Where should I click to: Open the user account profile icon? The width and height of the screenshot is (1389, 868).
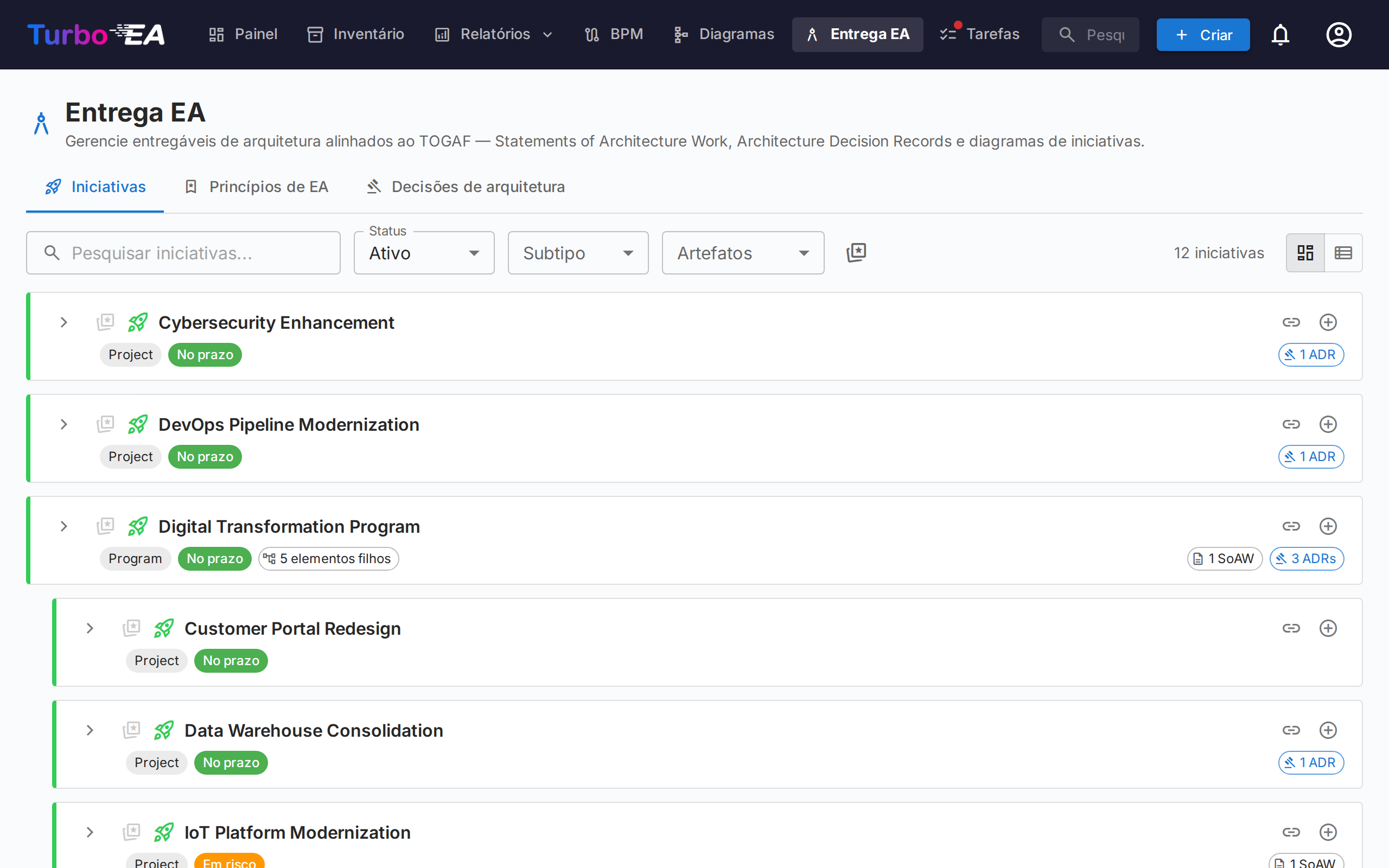coord(1339,35)
